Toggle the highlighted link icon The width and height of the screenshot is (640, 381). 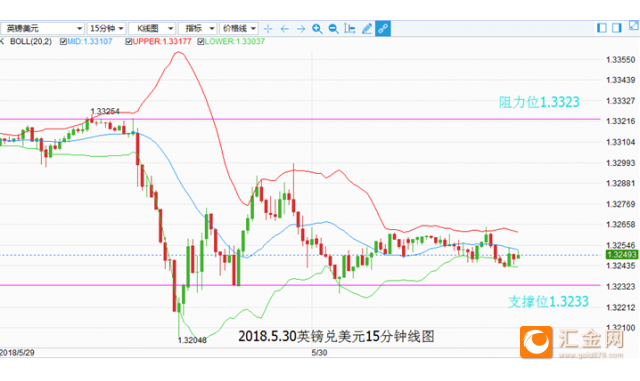click(x=383, y=28)
